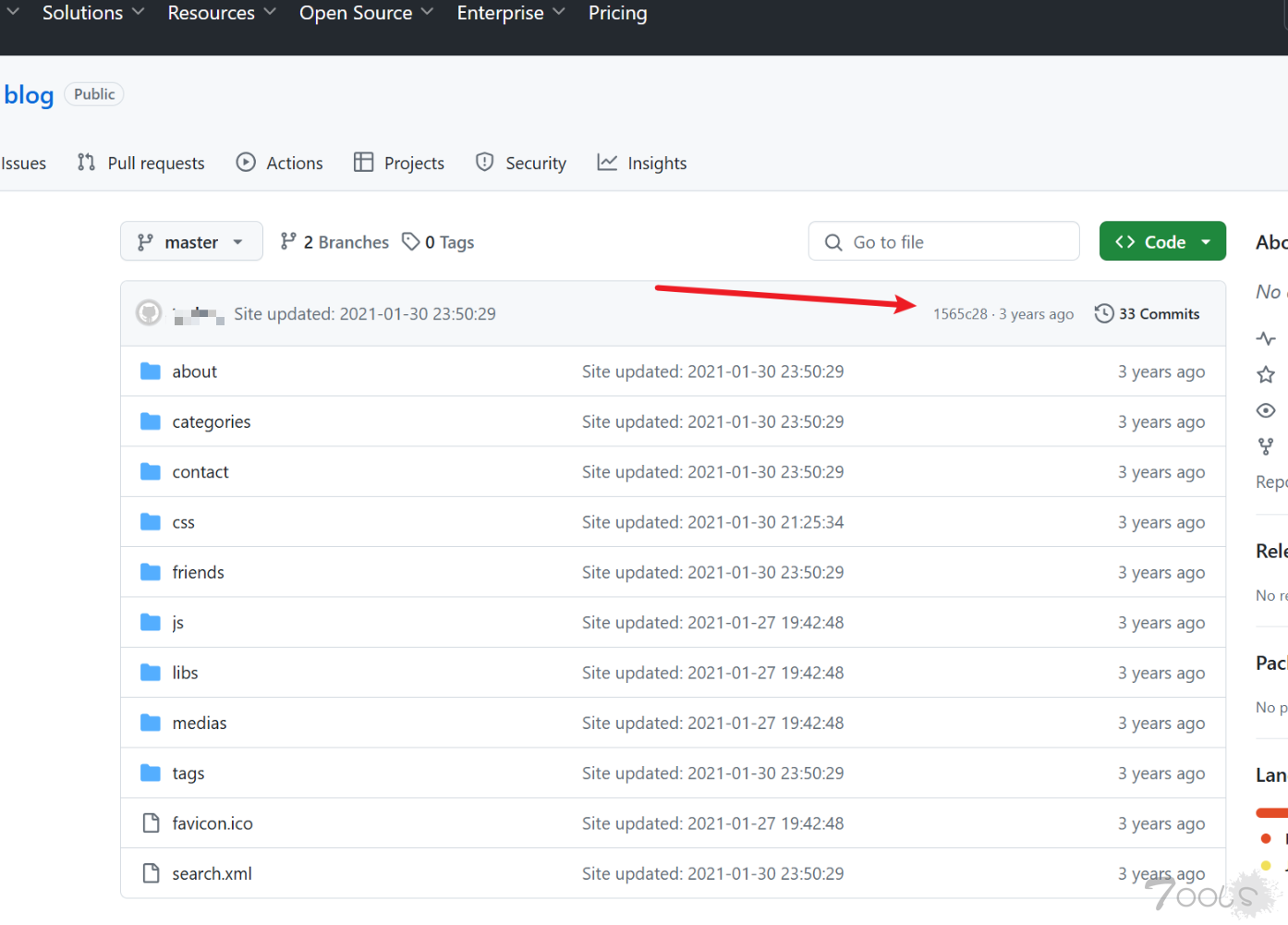The height and width of the screenshot is (925, 1288).
Task: Open the green Code dropdown button
Action: (1162, 241)
